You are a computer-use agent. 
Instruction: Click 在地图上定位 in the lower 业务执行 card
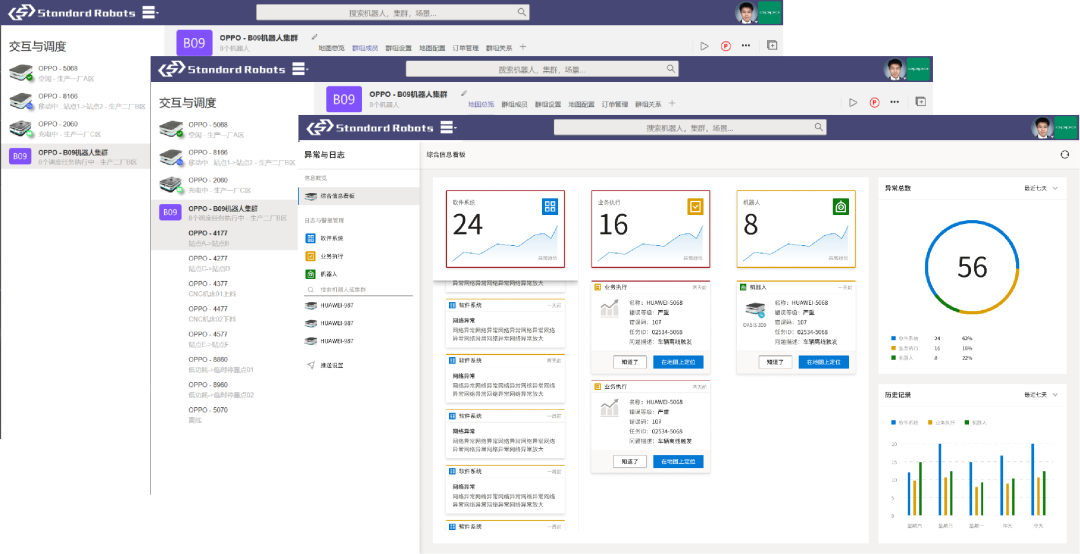coord(678,462)
